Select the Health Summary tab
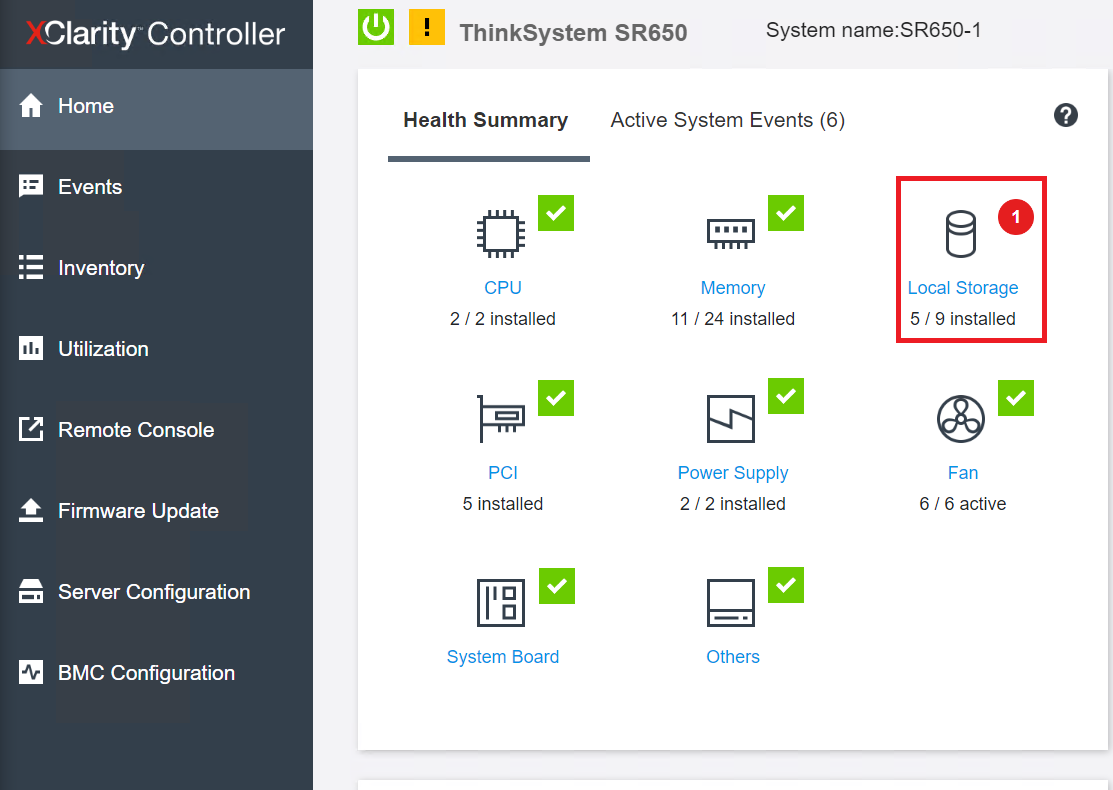Viewport: 1113px width, 790px height. point(486,120)
